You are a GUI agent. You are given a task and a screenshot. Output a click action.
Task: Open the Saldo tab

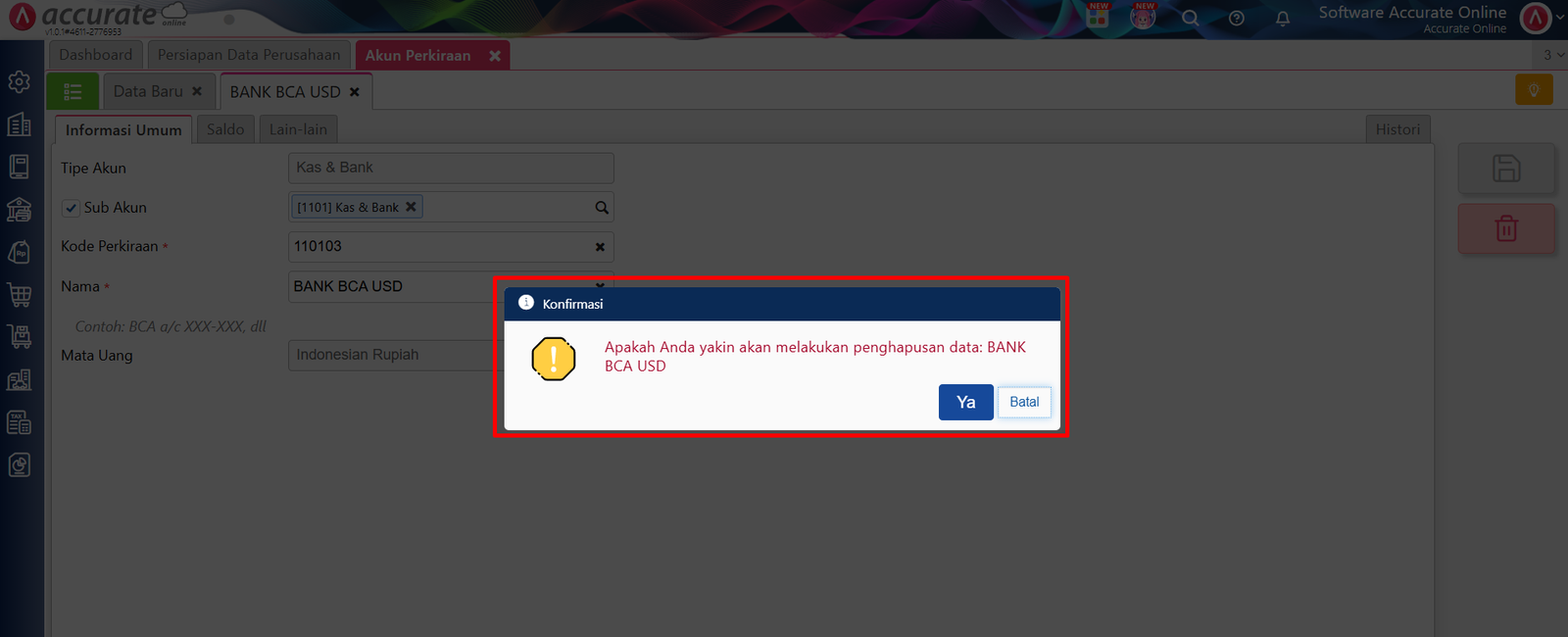point(225,129)
